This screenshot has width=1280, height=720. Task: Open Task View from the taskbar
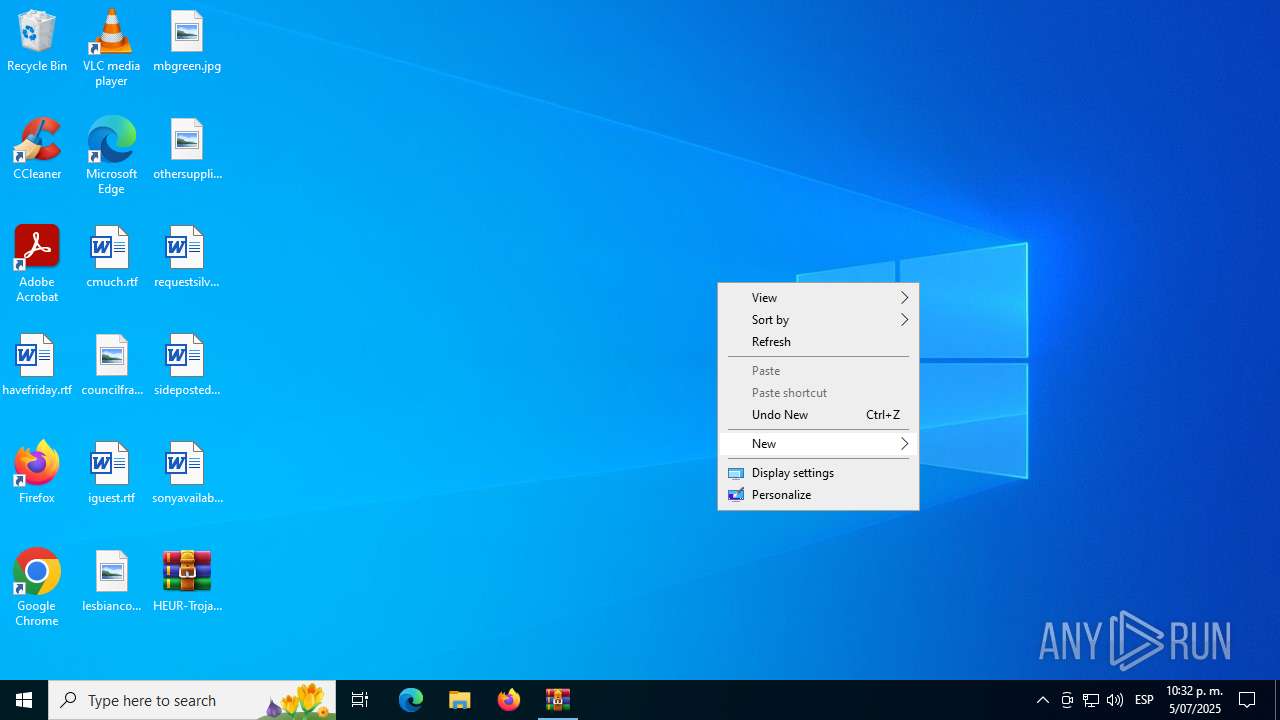(360, 700)
